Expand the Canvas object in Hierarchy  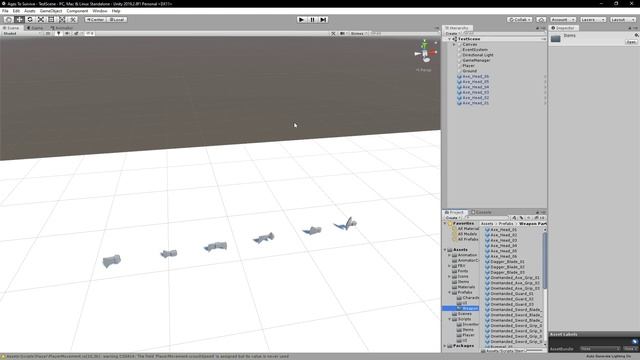point(454,44)
